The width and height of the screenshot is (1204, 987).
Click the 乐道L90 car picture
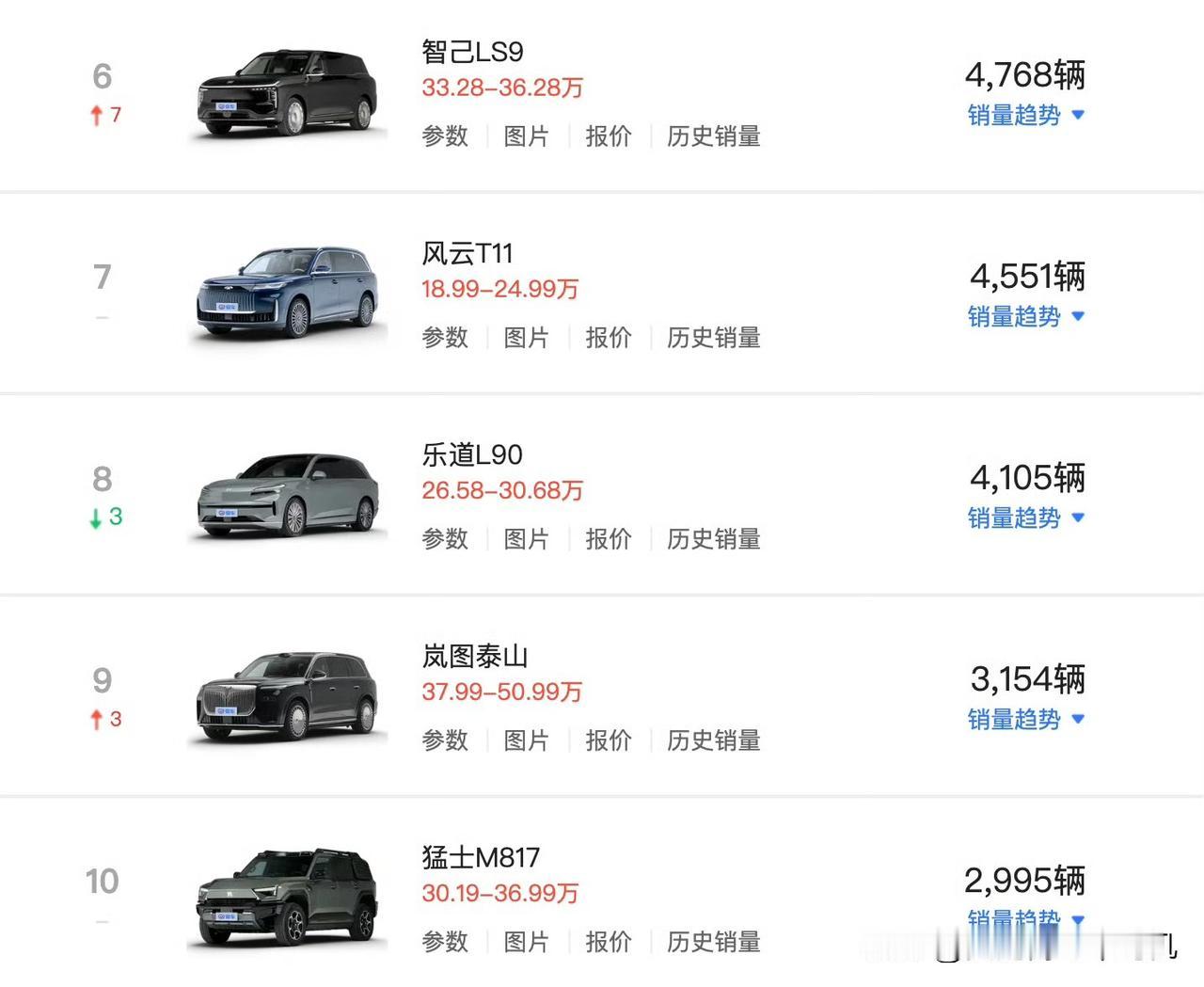(x=288, y=496)
